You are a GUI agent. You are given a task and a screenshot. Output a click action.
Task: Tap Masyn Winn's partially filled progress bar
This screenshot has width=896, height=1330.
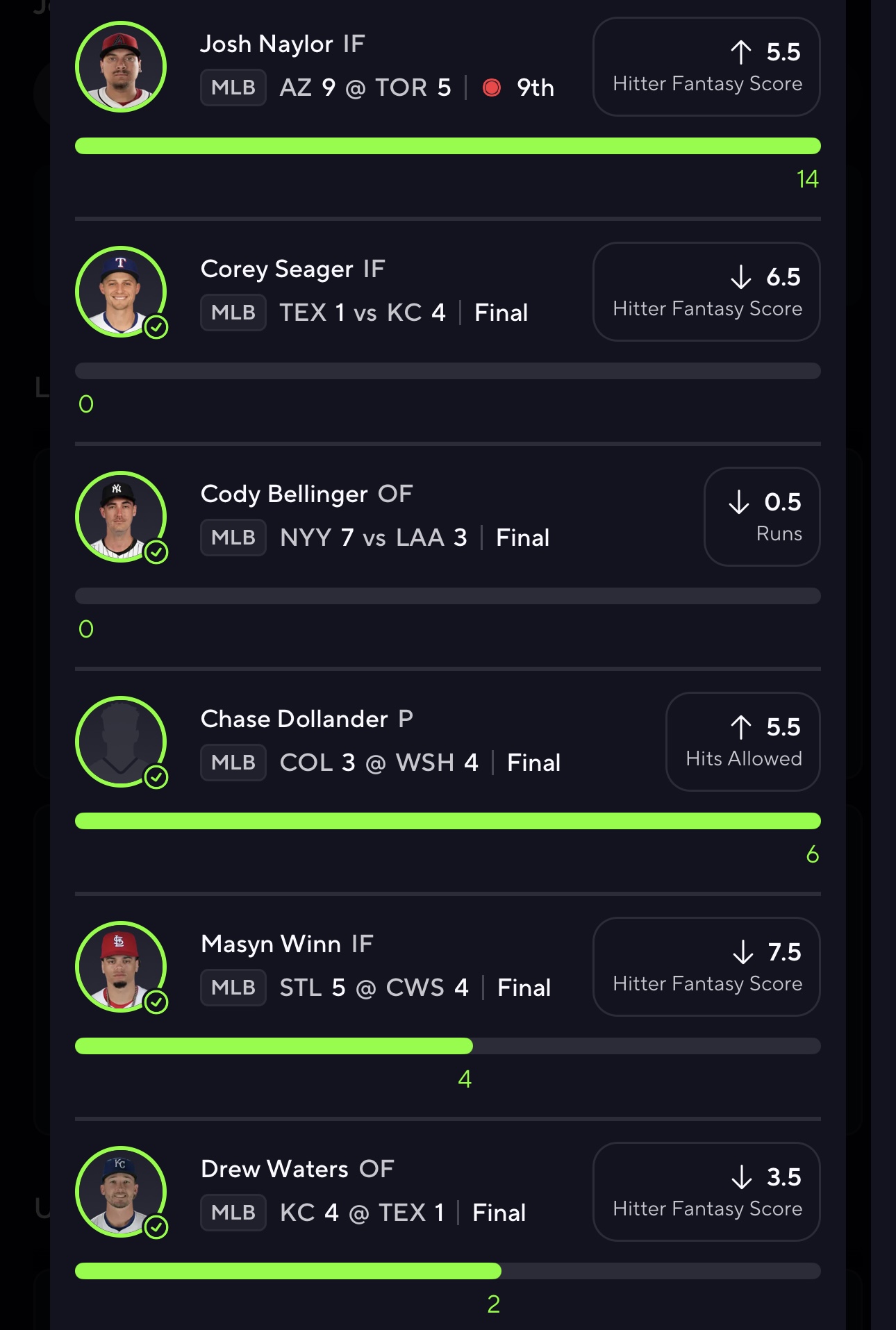[447, 1046]
